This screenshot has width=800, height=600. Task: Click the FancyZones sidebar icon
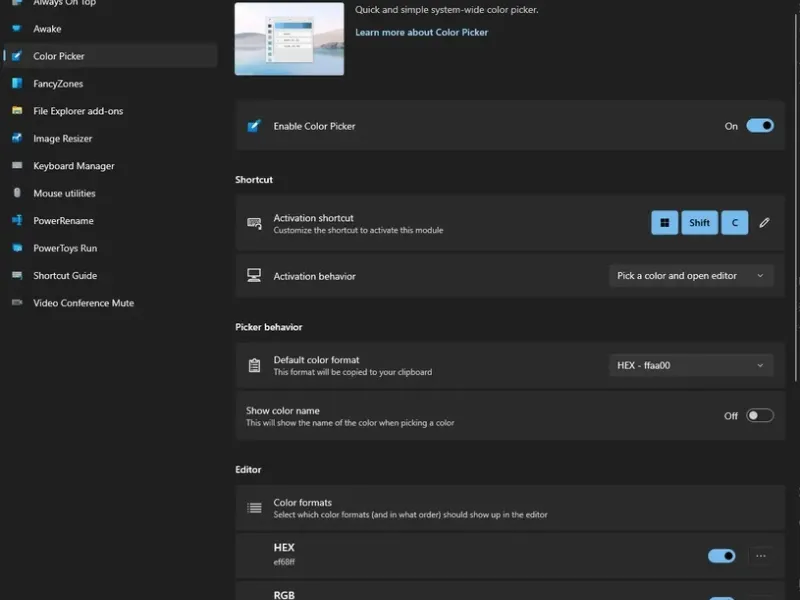(17, 83)
